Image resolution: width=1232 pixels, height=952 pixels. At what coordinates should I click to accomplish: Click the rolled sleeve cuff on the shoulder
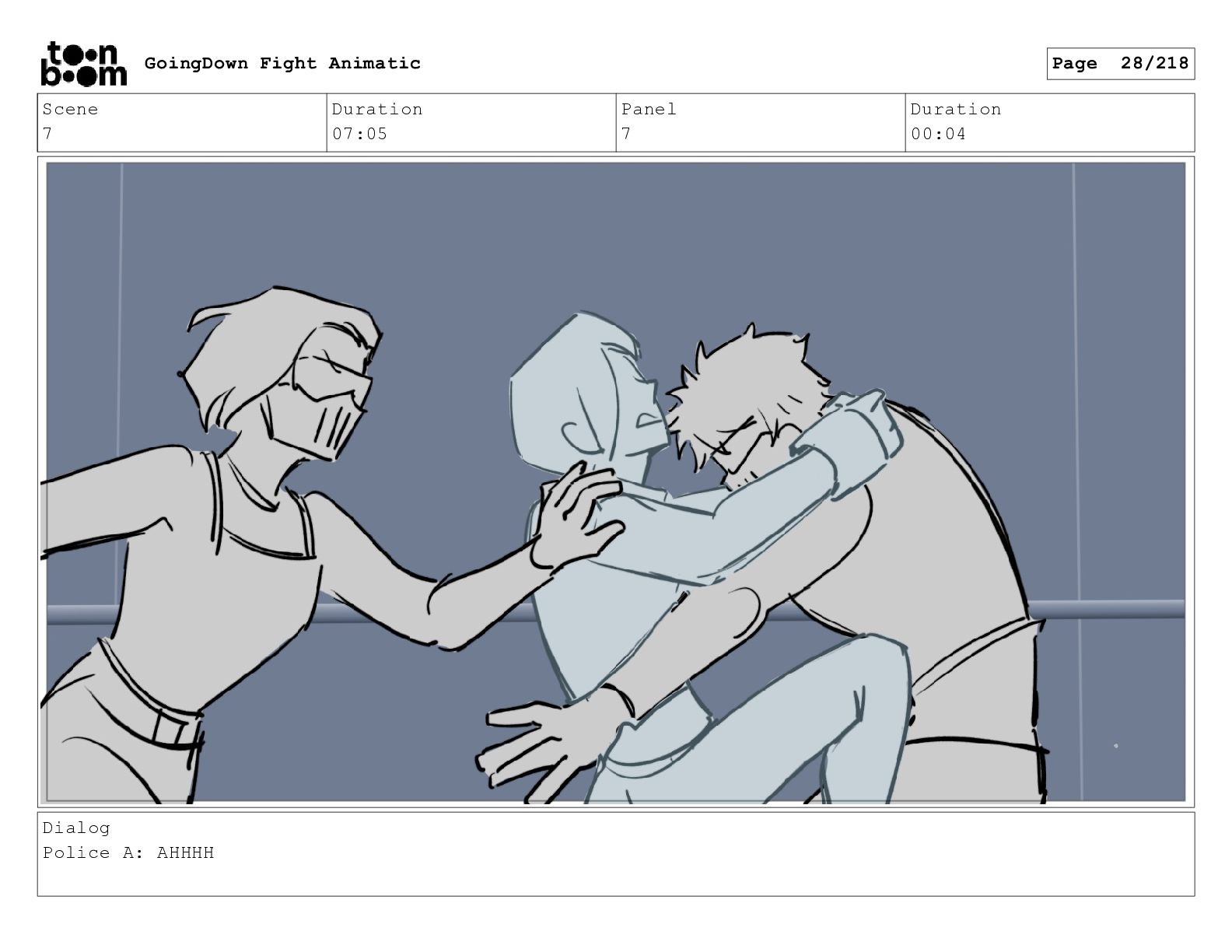point(863,428)
